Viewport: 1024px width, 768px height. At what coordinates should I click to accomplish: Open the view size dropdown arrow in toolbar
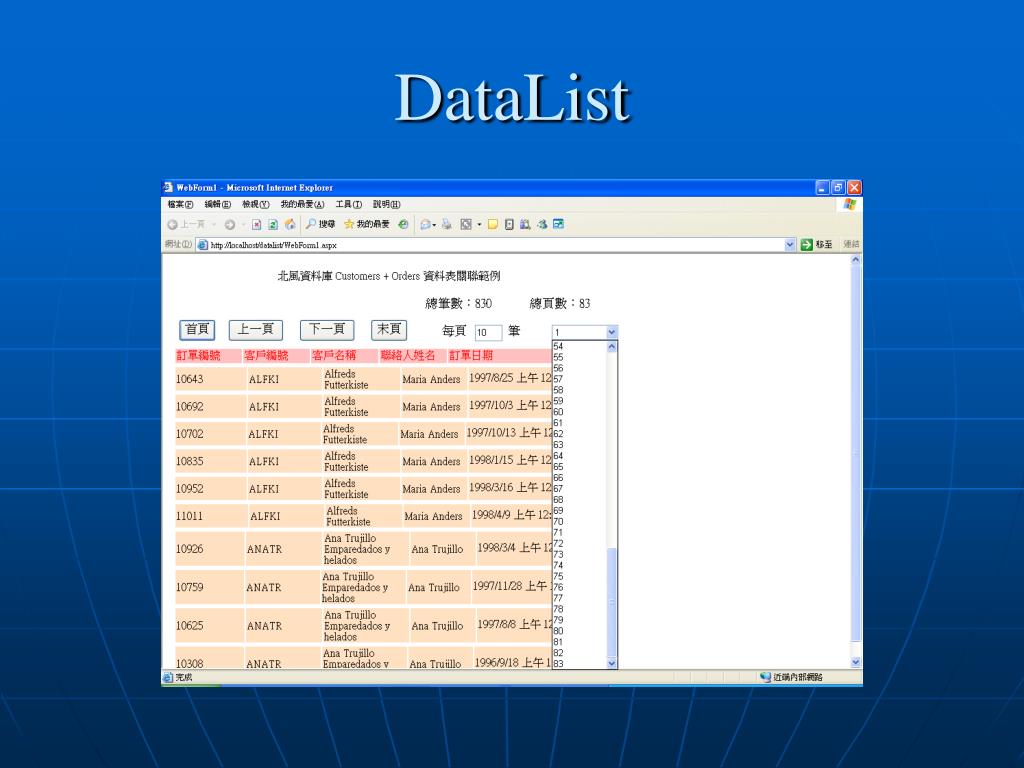coord(479,225)
